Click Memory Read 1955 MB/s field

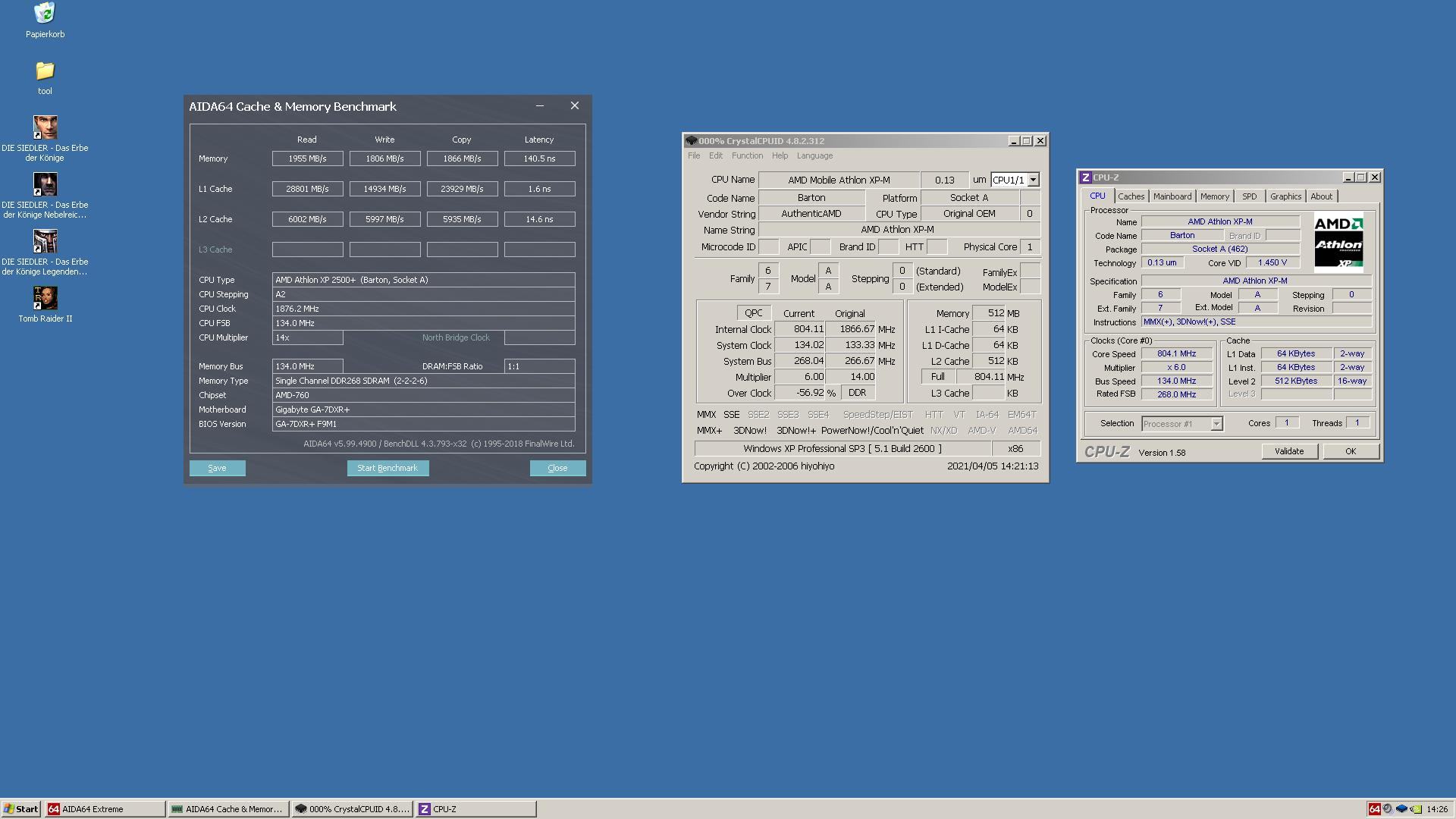click(x=307, y=158)
